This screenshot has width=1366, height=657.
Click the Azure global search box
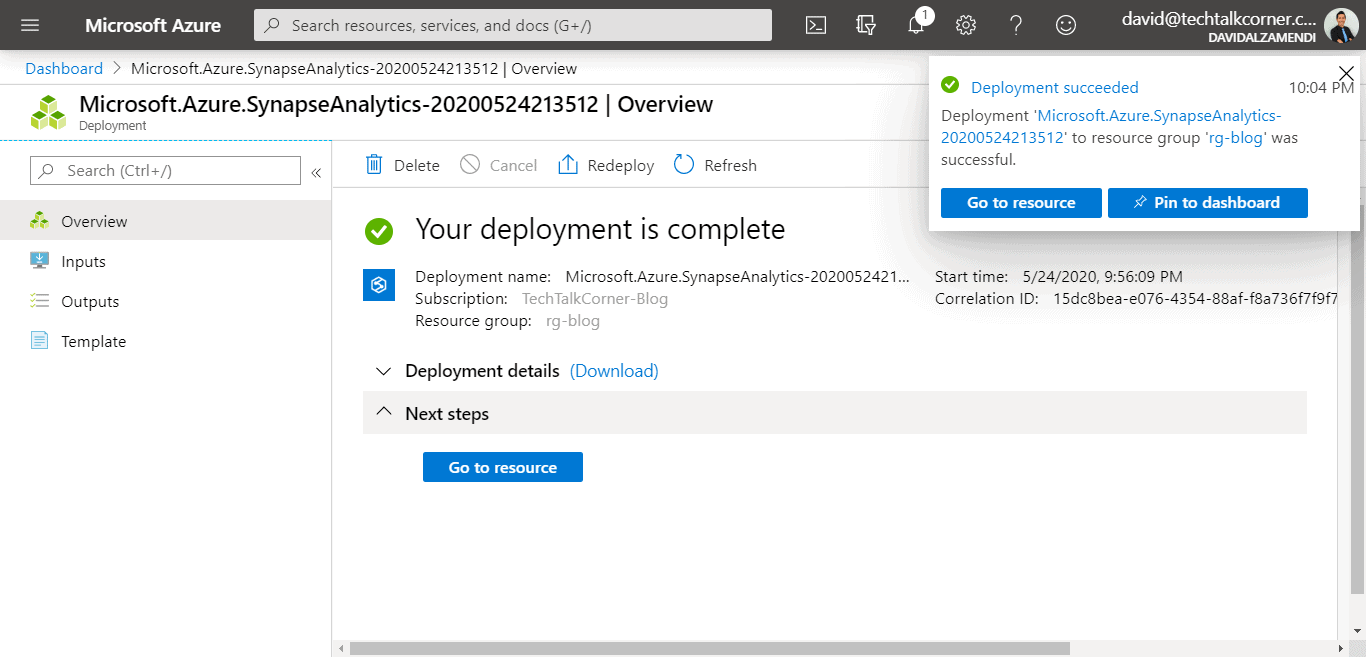(x=513, y=25)
